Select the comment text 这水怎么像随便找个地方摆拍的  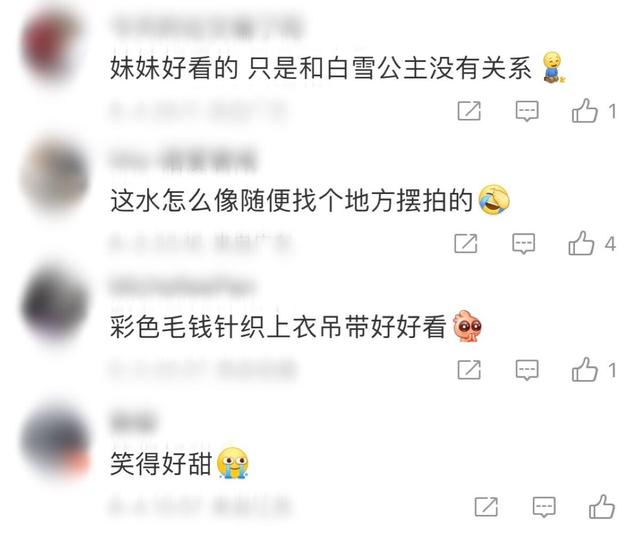pyautogui.click(x=291, y=200)
